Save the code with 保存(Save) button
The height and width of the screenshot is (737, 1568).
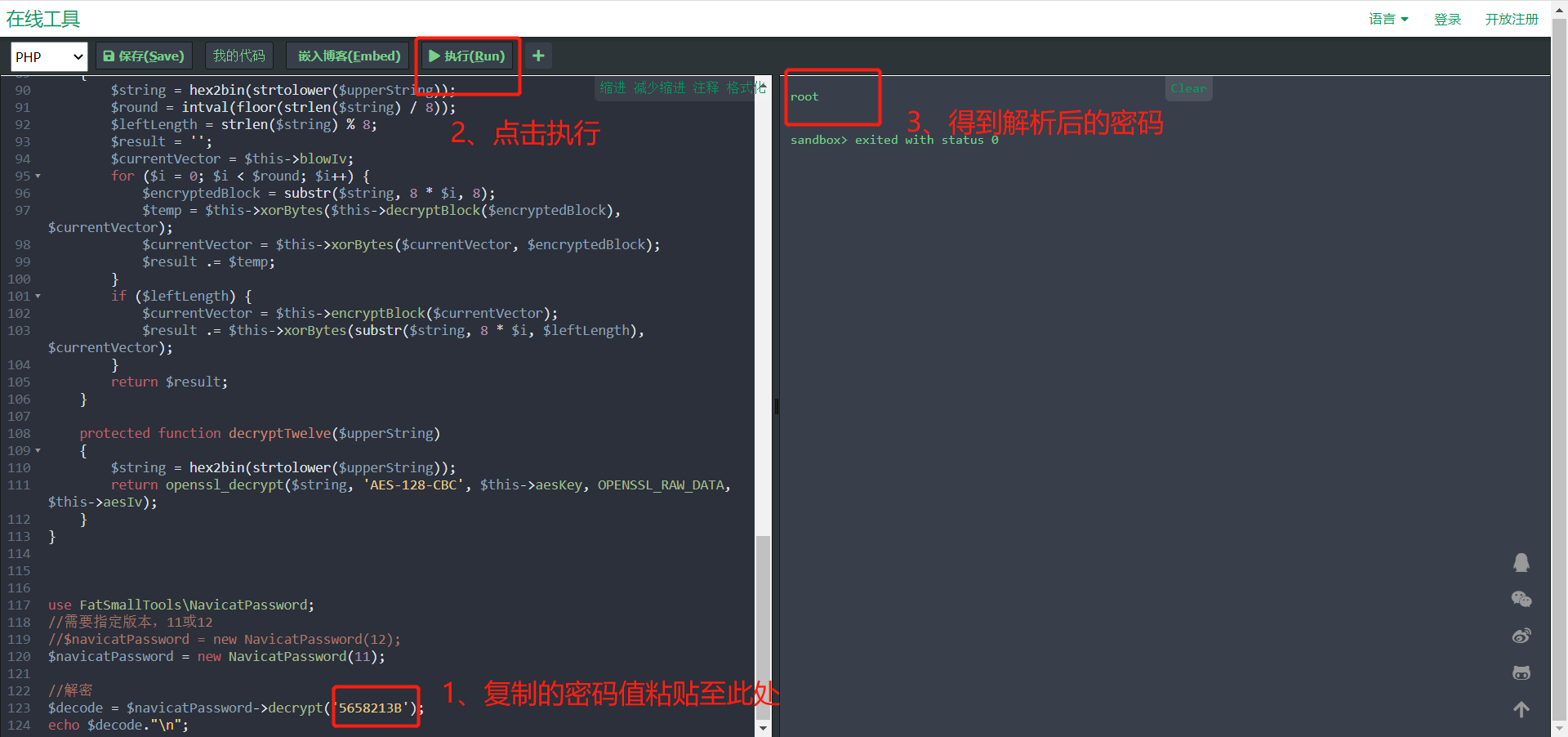[x=144, y=56]
